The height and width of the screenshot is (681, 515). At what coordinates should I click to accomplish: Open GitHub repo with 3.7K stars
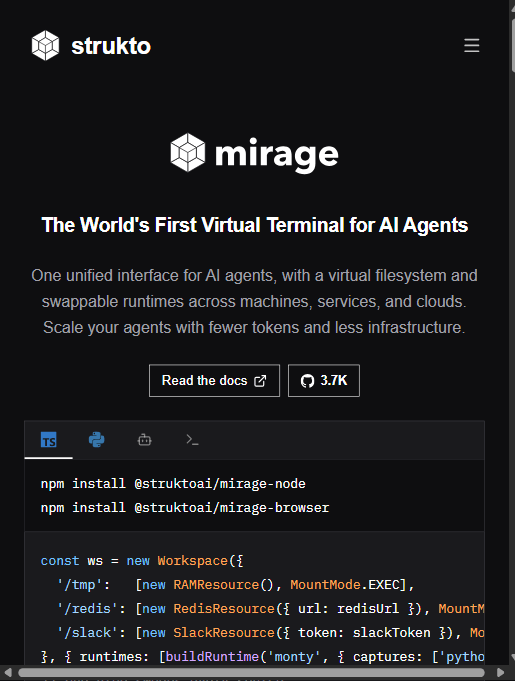pos(324,380)
